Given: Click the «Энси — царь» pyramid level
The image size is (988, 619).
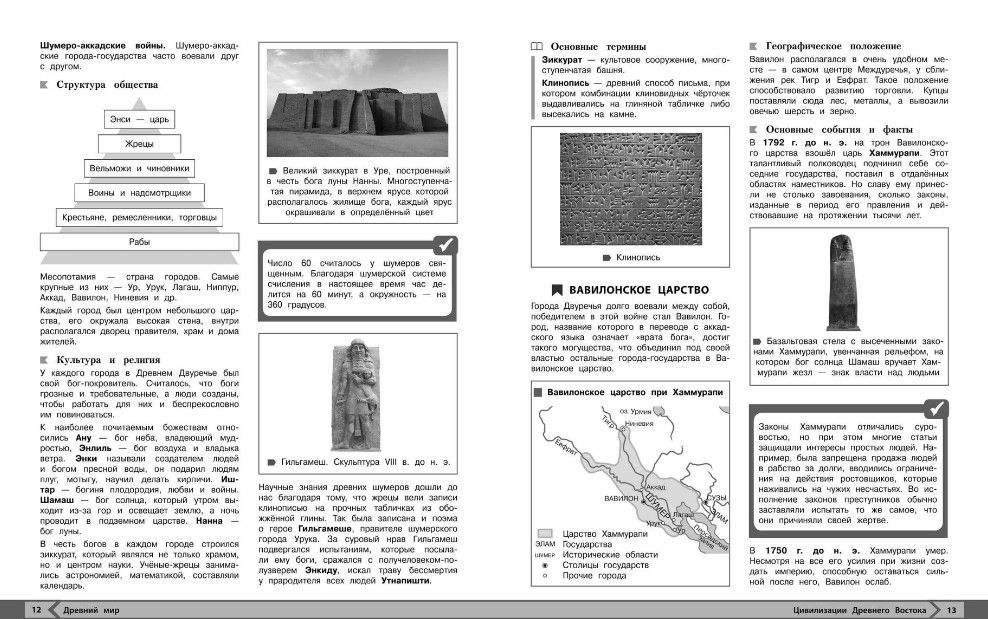Looking at the screenshot, I should coord(139,120).
